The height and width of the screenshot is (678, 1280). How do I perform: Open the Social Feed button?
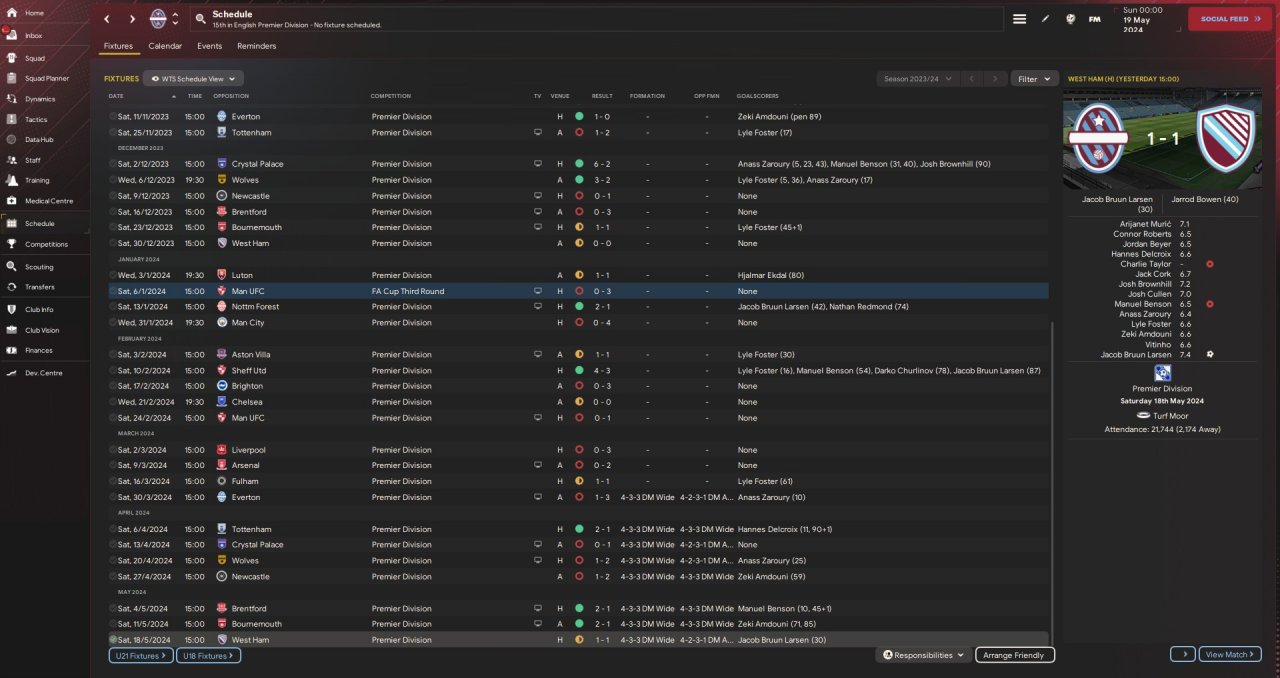[1230, 19]
